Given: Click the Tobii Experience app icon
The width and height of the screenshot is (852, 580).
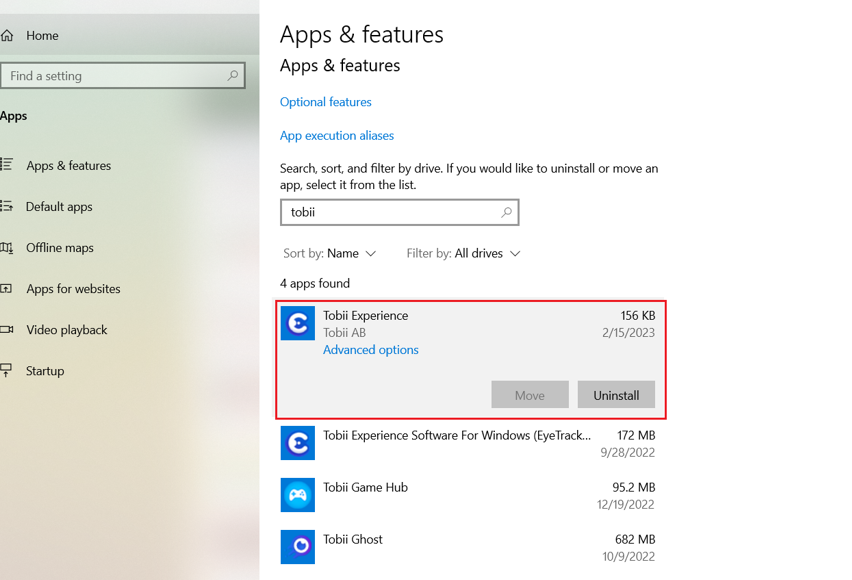Looking at the screenshot, I should click(297, 323).
